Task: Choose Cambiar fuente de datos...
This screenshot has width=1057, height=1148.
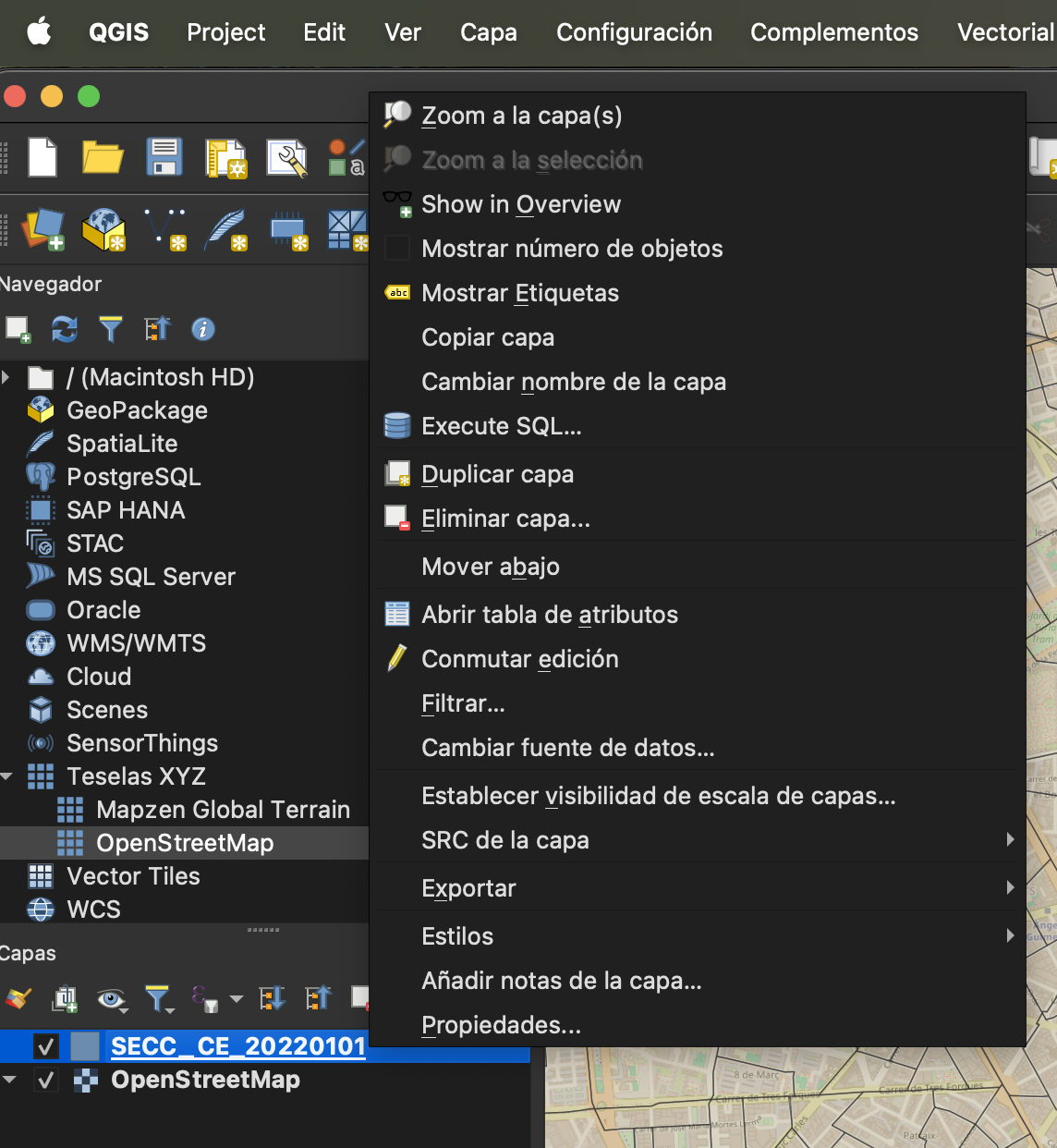Action: (698, 748)
